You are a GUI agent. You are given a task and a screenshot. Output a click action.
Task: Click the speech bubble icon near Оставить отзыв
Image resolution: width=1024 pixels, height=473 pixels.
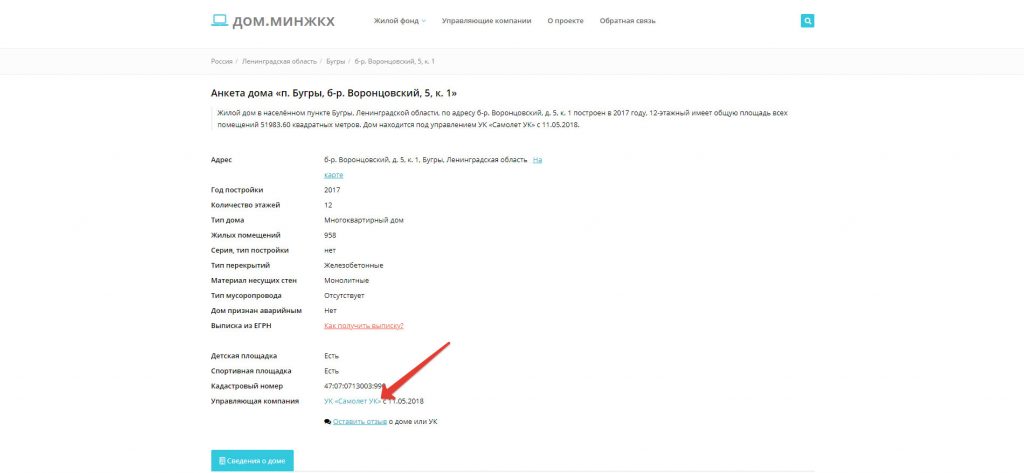[327, 422]
